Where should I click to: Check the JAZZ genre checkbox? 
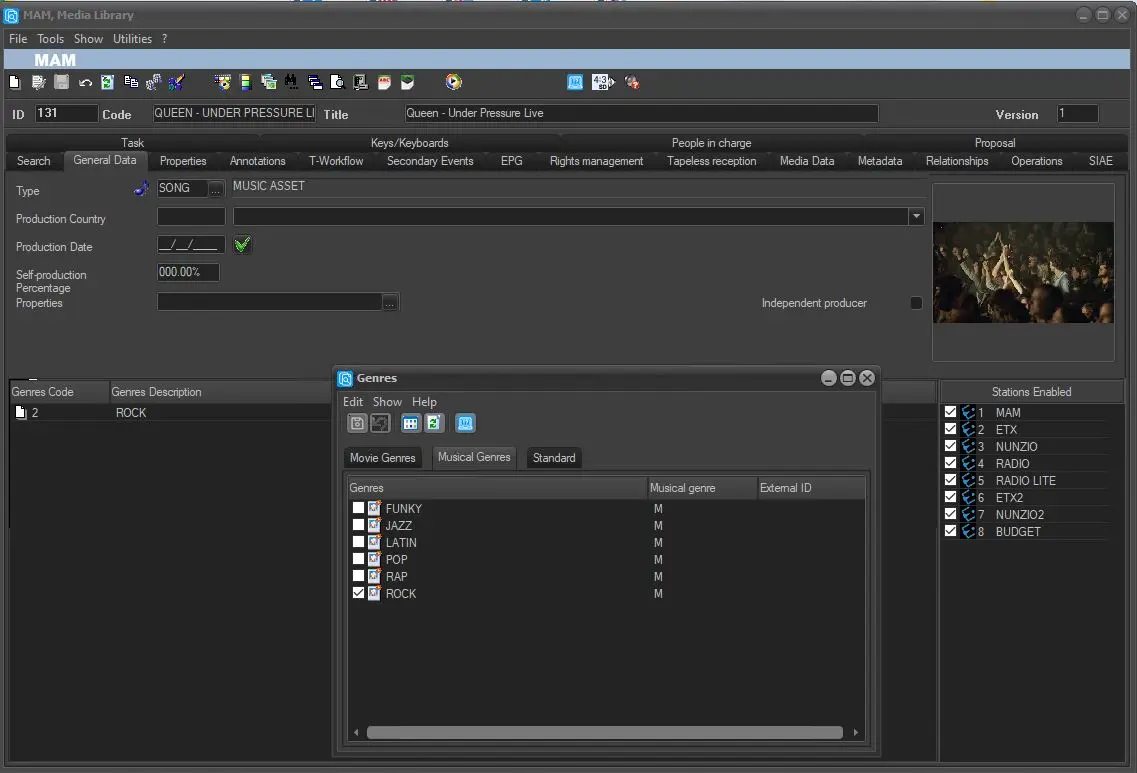[358, 525]
